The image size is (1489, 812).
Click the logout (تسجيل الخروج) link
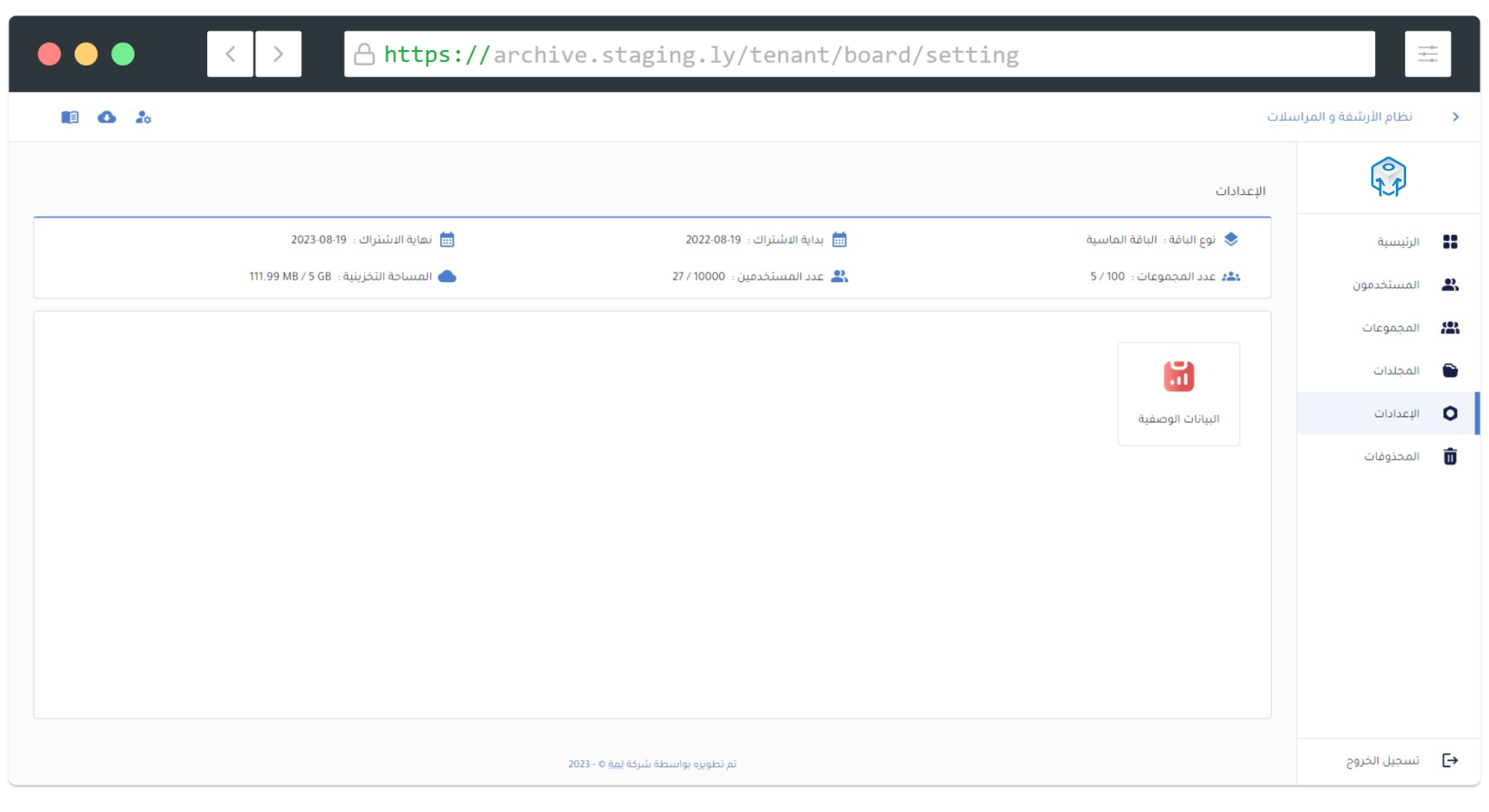tap(1382, 760)
